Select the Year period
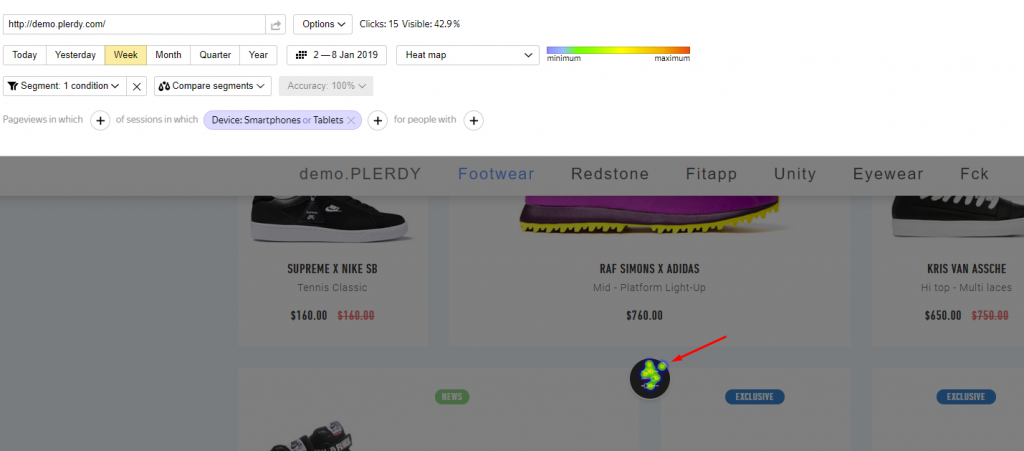1024x451 pixels. [x=258, y=55]
